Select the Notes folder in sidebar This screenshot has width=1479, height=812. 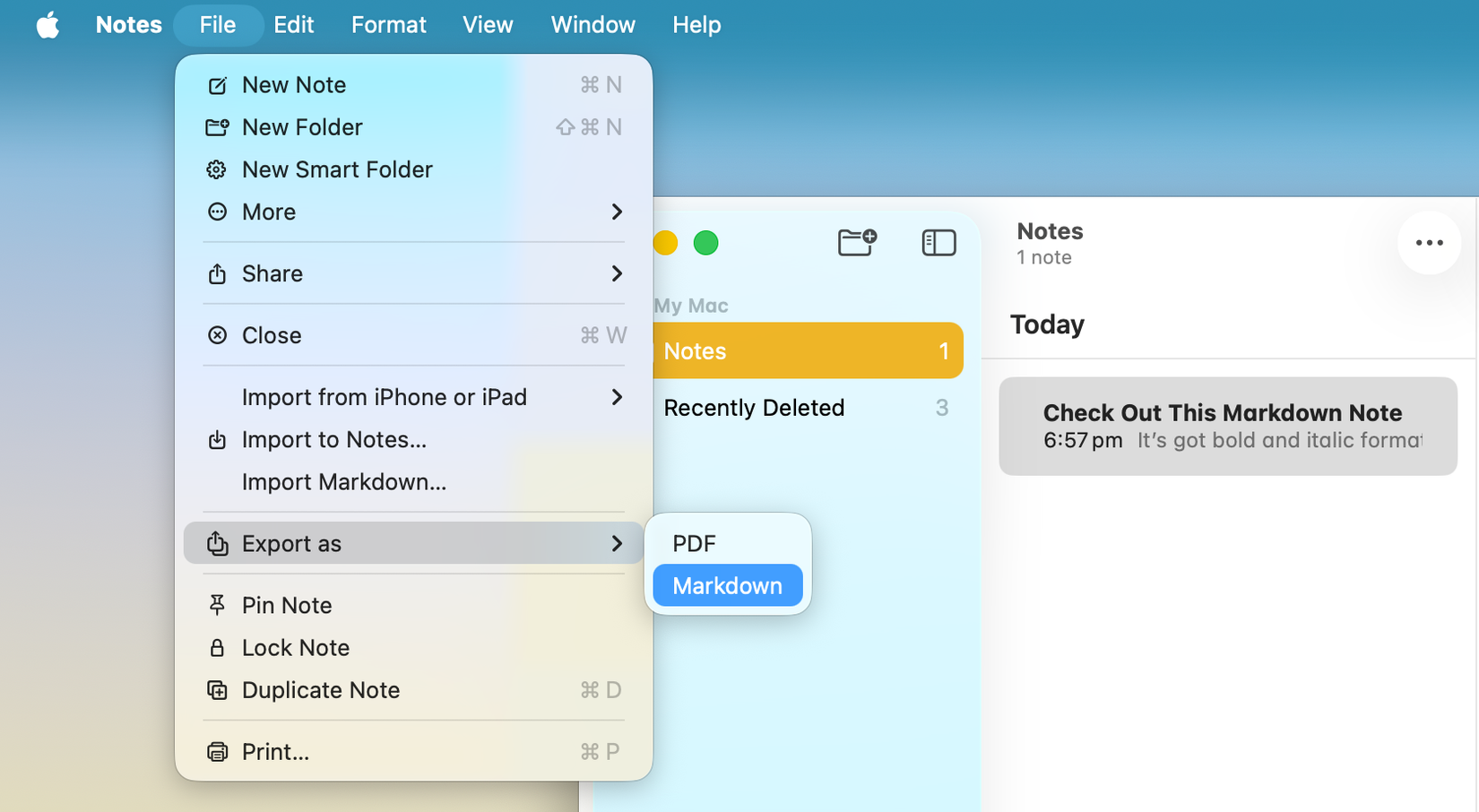click(808, 350)
